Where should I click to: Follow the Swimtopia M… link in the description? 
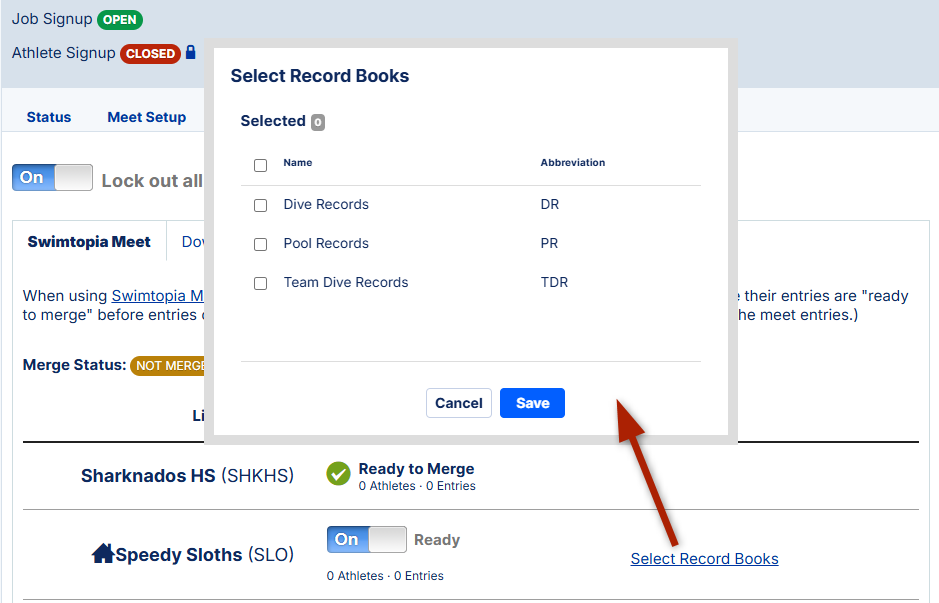[x=157, y=296]
